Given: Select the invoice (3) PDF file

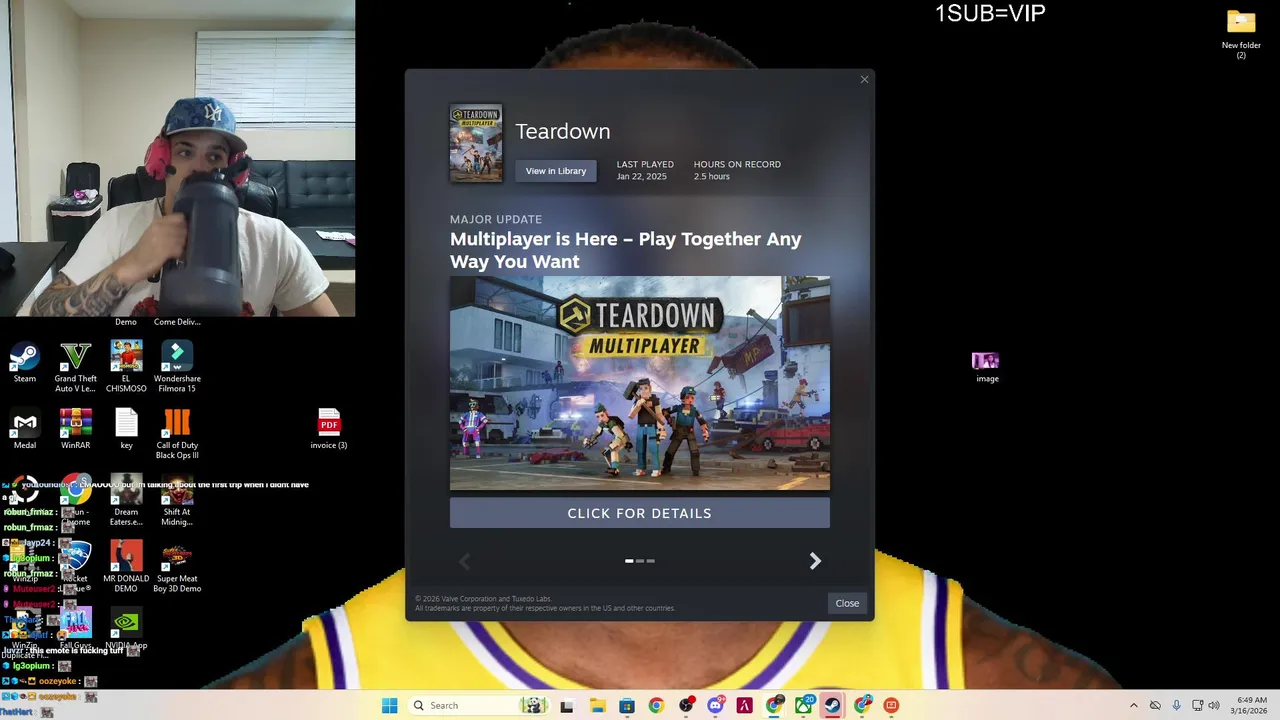Looking at the screenshot, I should tap(329, 429).
